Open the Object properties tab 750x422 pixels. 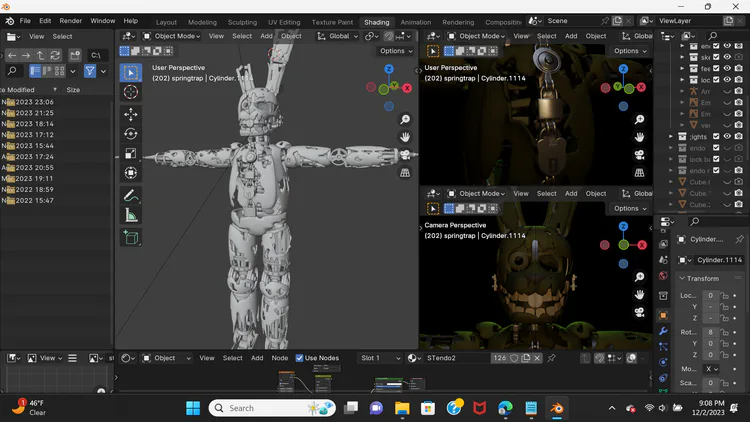pos(663,315)
